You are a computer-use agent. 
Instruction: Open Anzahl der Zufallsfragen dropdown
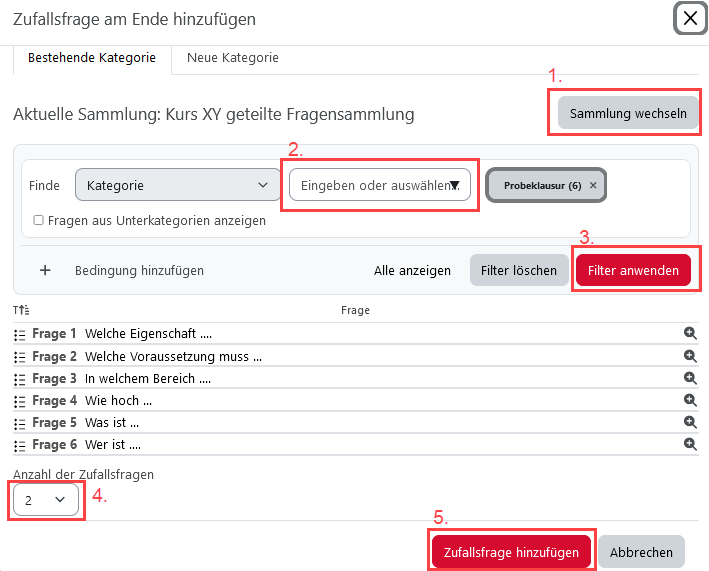[x=46, y=499]
